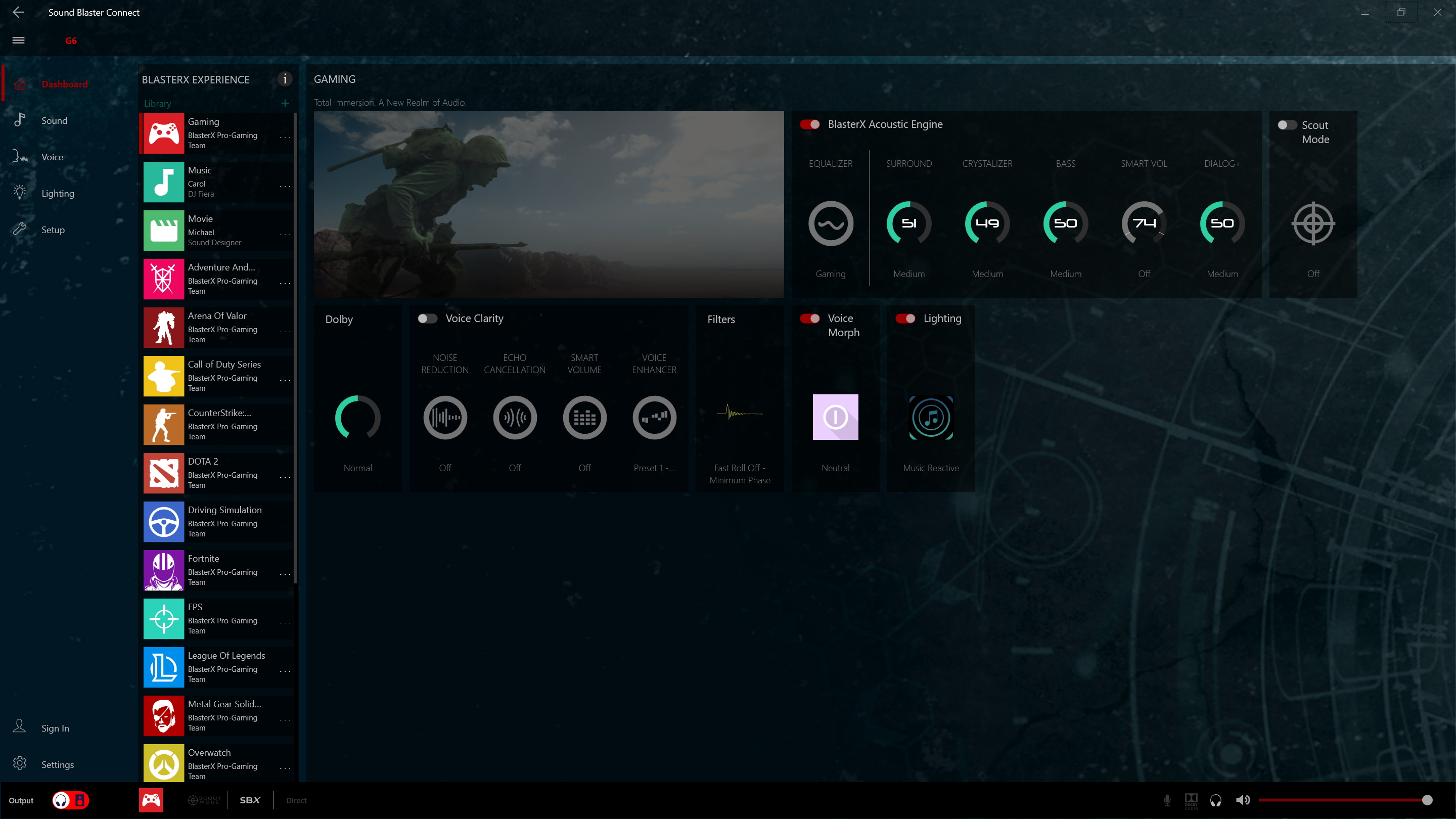Disable the BlasterX Acoustic Engine toggle

pyautogui.click(x=810, y=124)
